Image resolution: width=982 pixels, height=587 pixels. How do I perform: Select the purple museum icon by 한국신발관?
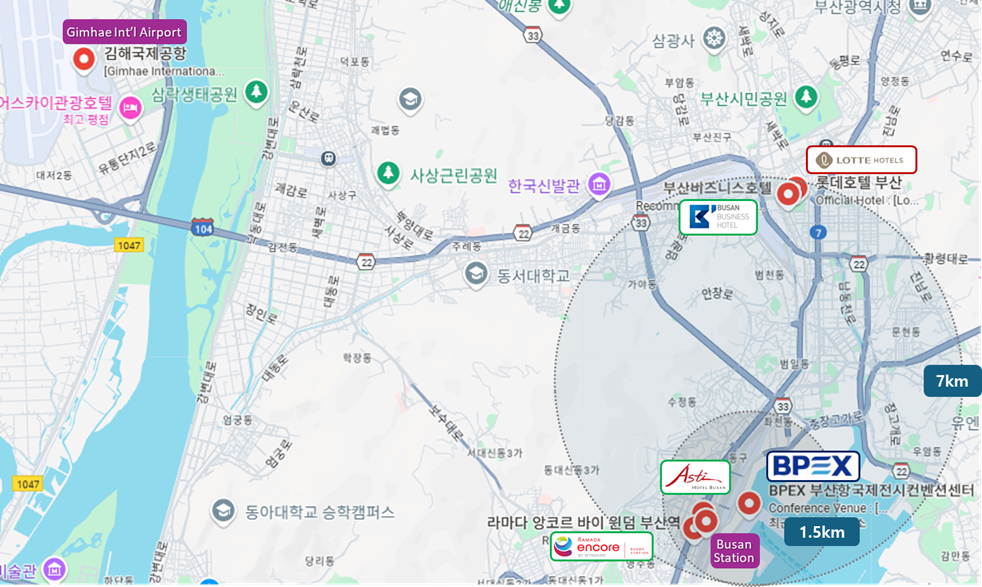pyautogui.click(x=599, y=185)
